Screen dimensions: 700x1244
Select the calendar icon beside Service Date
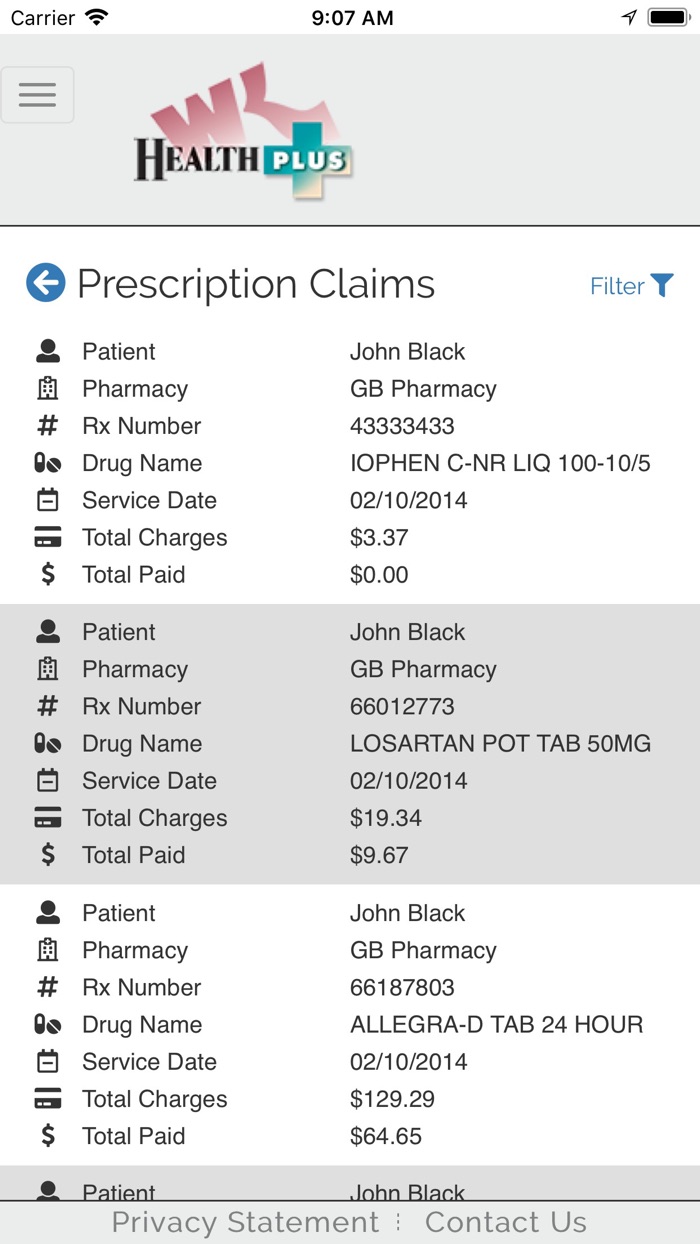click(x=46, y=500)
